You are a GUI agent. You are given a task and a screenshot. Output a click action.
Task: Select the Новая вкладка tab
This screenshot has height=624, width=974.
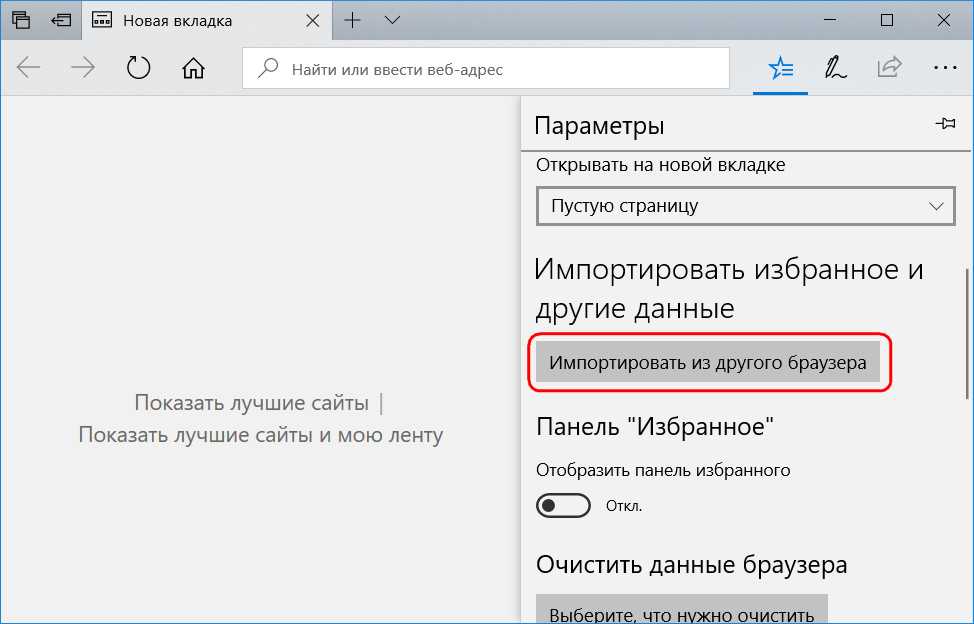[x=190, y=20]
